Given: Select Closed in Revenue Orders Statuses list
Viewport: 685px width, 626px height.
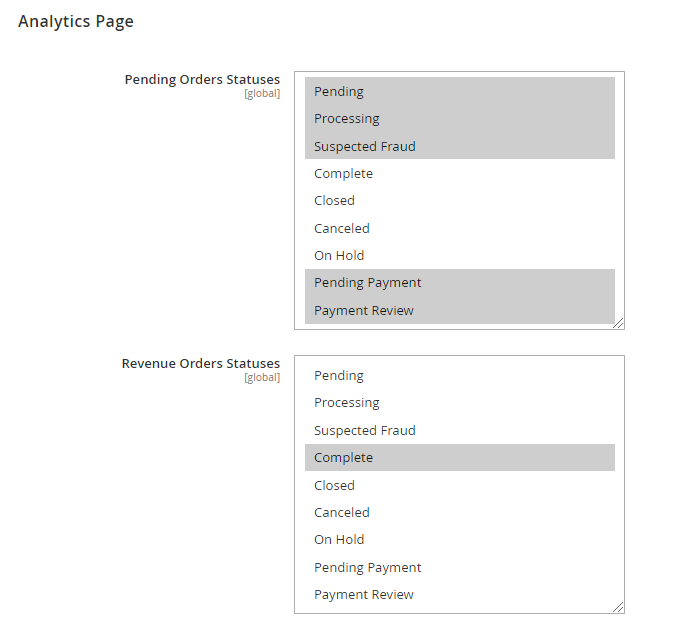Looking at the screenshot, I should coord(334,486).
